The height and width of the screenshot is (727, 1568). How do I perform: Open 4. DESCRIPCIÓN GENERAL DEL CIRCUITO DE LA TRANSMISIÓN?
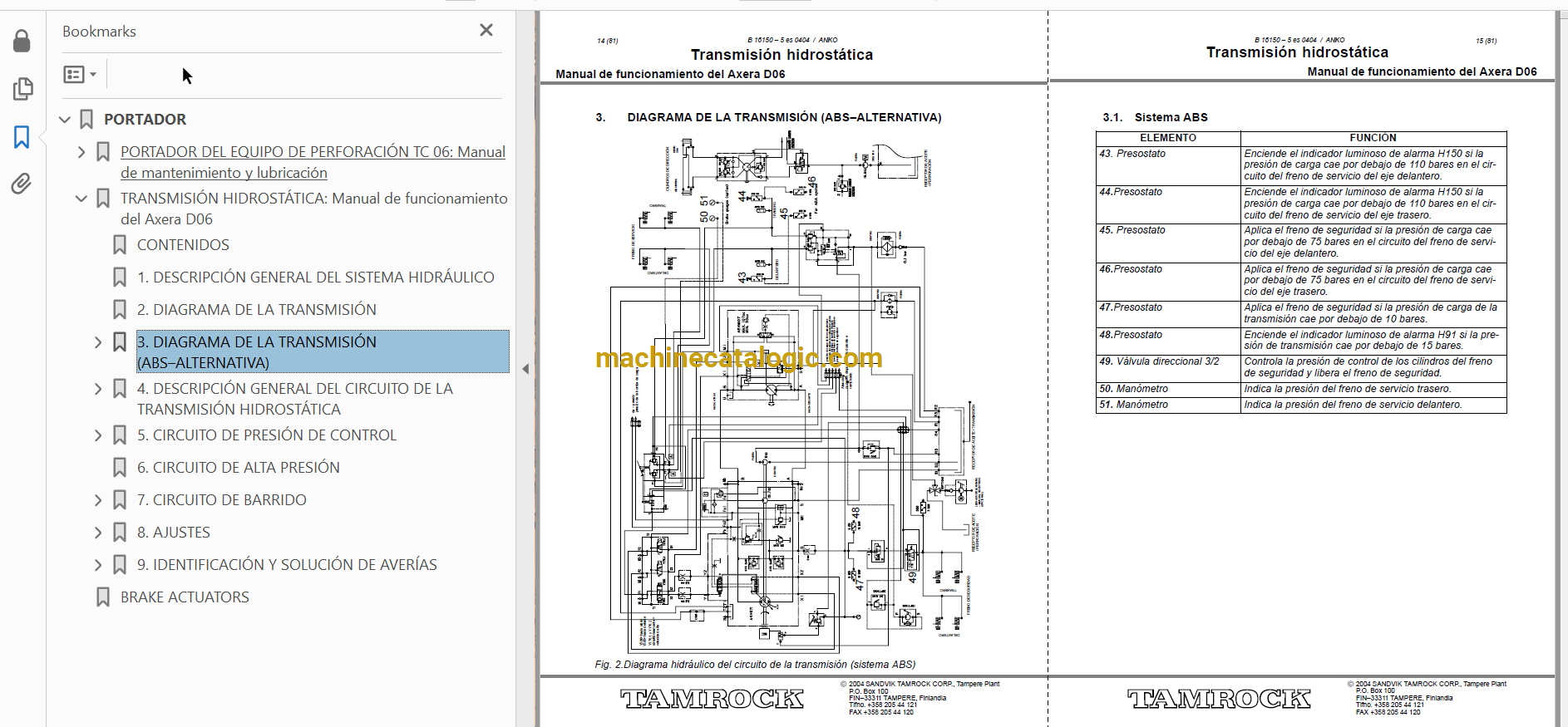click(x=295, y=399)
